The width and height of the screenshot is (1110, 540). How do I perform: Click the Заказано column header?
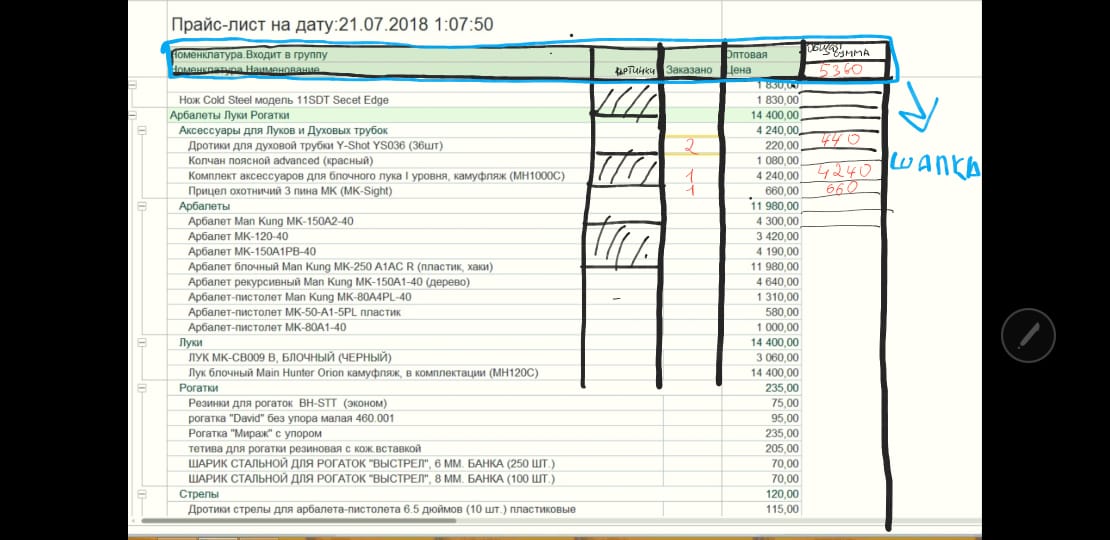click(688, 70)
